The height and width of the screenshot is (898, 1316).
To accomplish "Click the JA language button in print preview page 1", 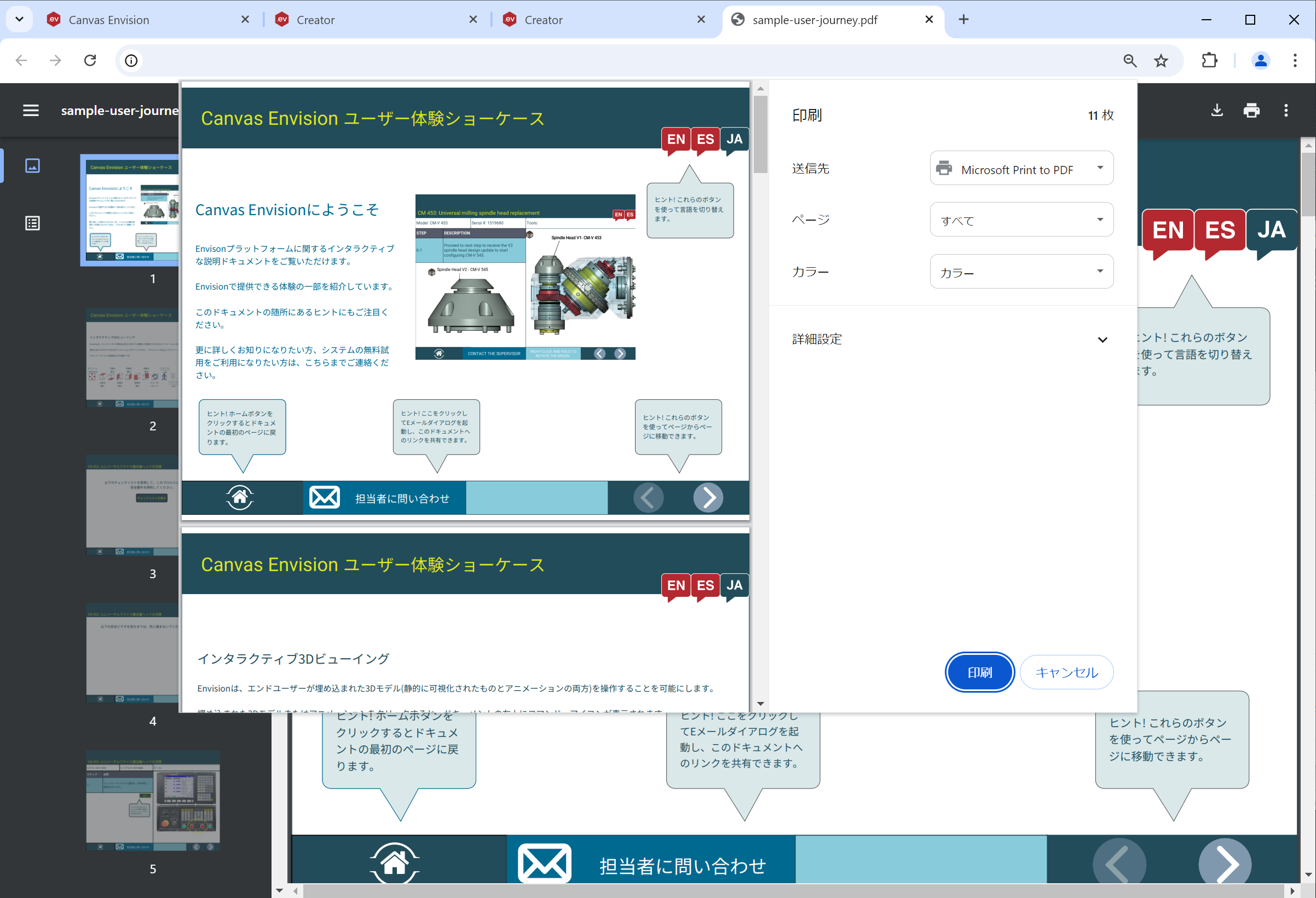I will (x=735, y=140).
